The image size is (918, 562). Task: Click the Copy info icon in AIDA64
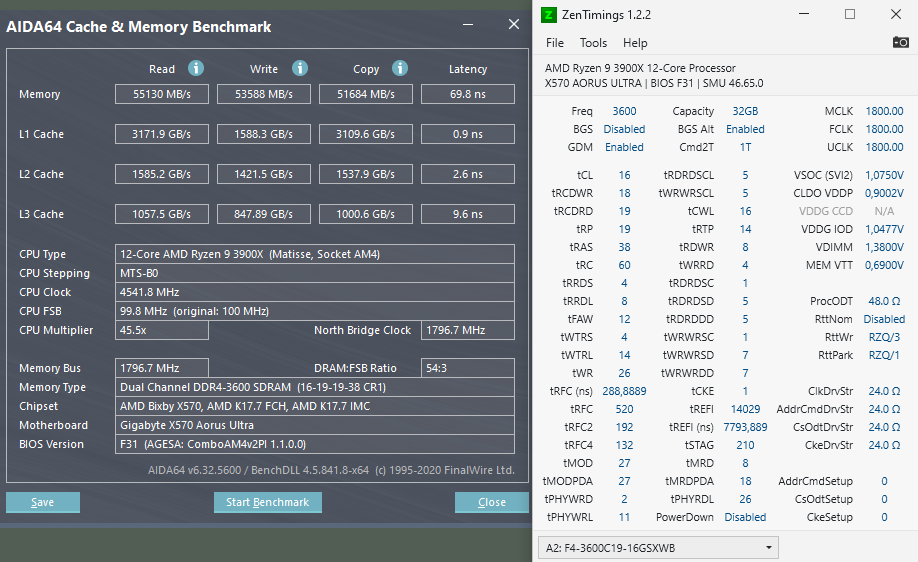pyautogui.click(x=400, y=68)
